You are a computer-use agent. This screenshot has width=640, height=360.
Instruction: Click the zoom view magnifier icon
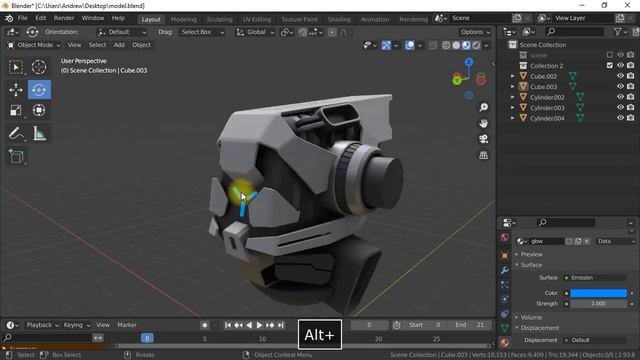tap(484, 107)
